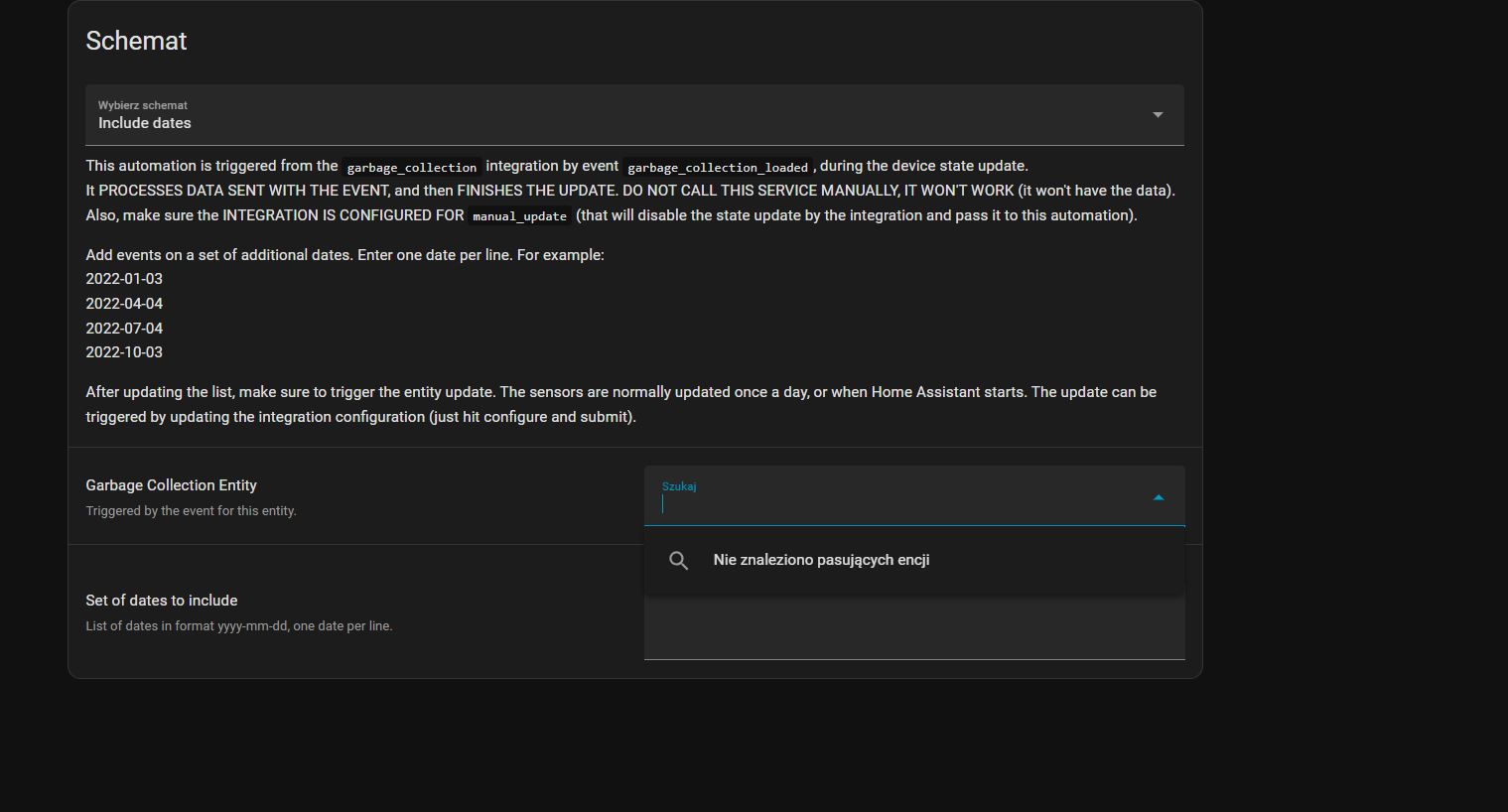Click the 'manual_update' code snippet
Screen dimensions: 1508x812
[x=519, y=216]
